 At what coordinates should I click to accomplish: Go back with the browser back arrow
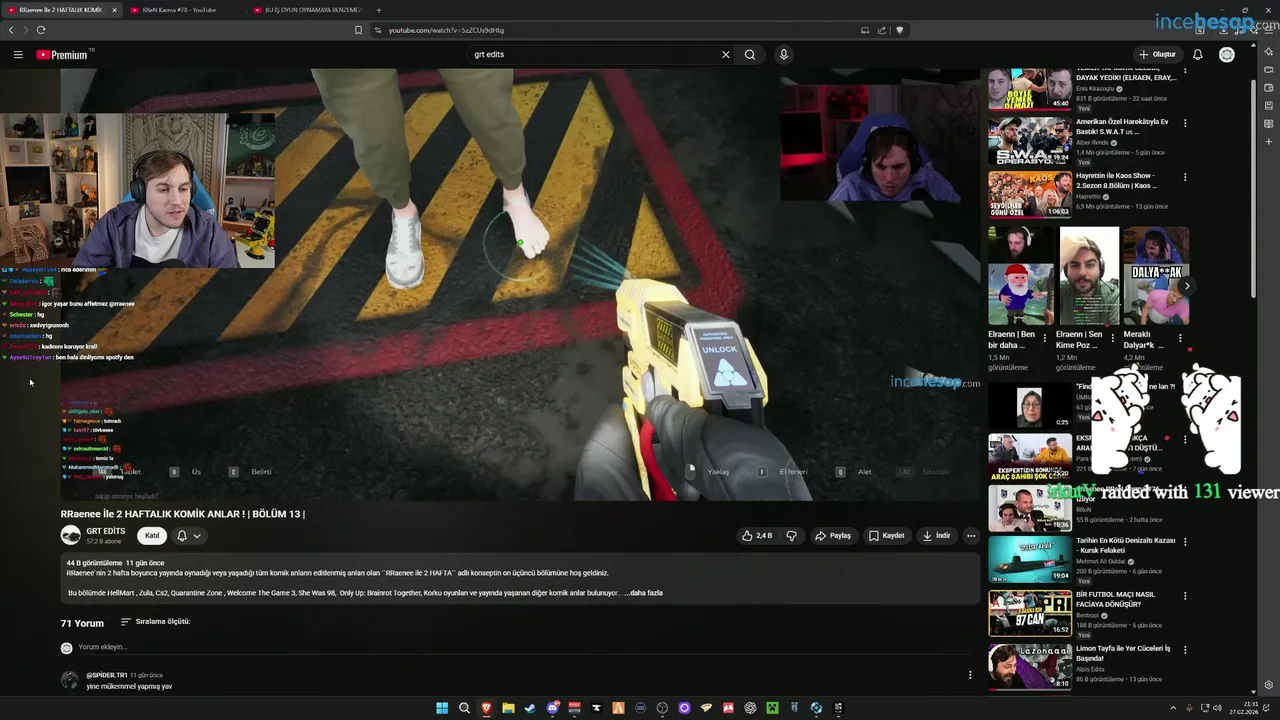click(x=11, y=30)
